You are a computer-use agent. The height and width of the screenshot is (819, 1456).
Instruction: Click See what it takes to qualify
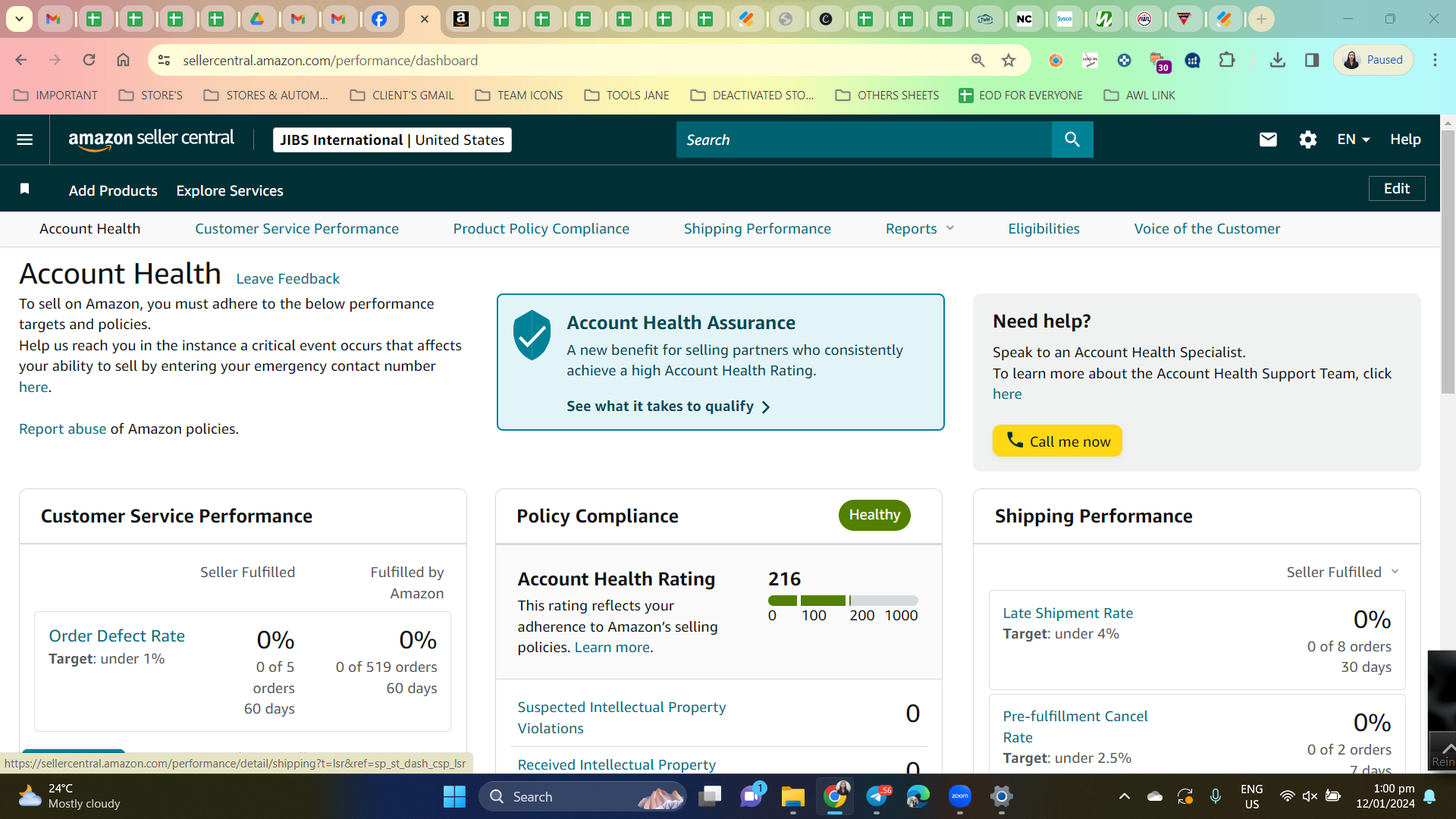668,406
